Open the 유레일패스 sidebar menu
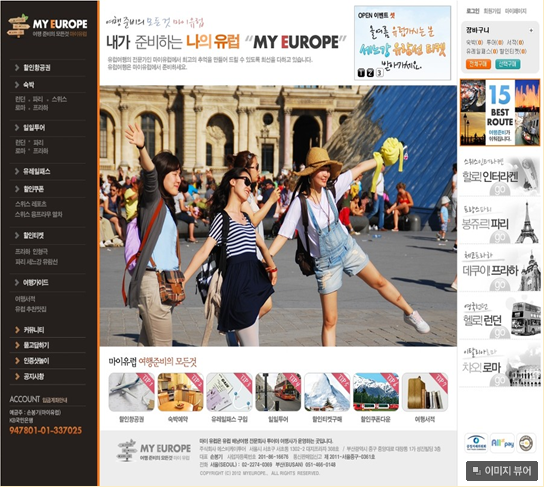This screenshot has width=544, height=487. coord(37,171)
